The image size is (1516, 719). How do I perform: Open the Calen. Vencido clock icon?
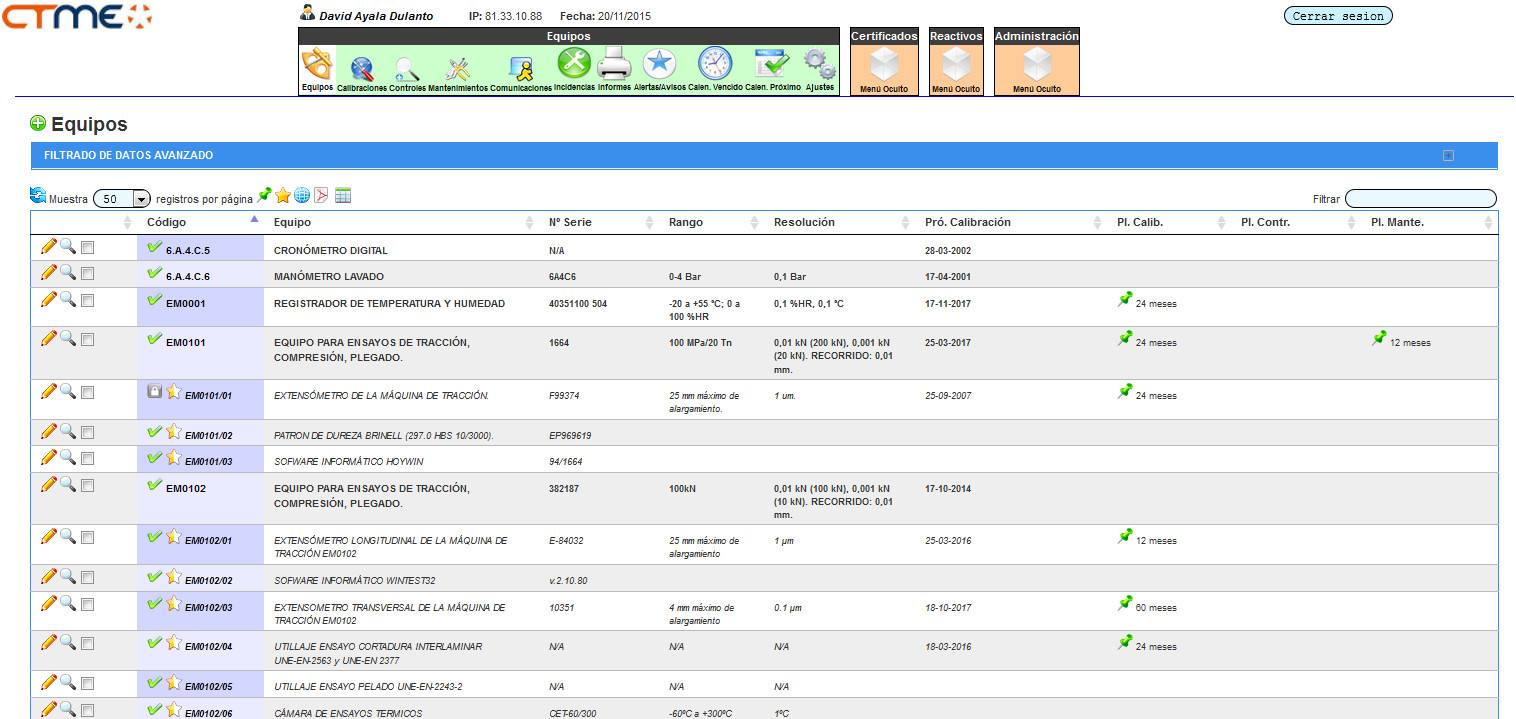click(x=714, y=64)
